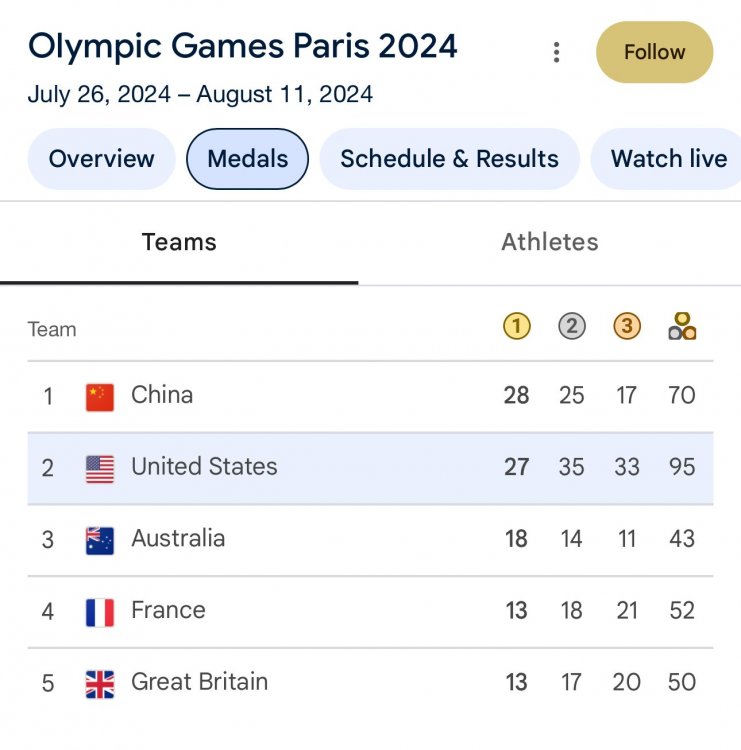The image size is (741, 750).
Task: Click the gold medal column icon
Action: (x=516, y=327)
